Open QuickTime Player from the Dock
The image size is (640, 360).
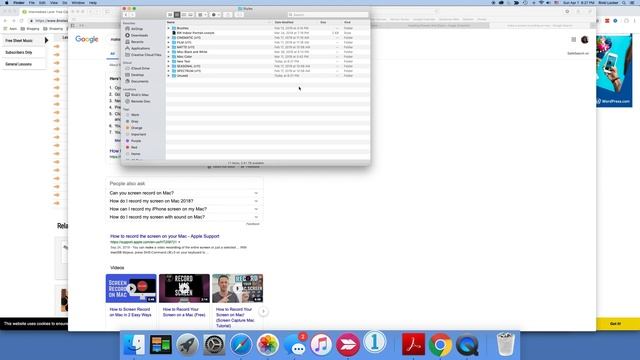click(467, 345)
